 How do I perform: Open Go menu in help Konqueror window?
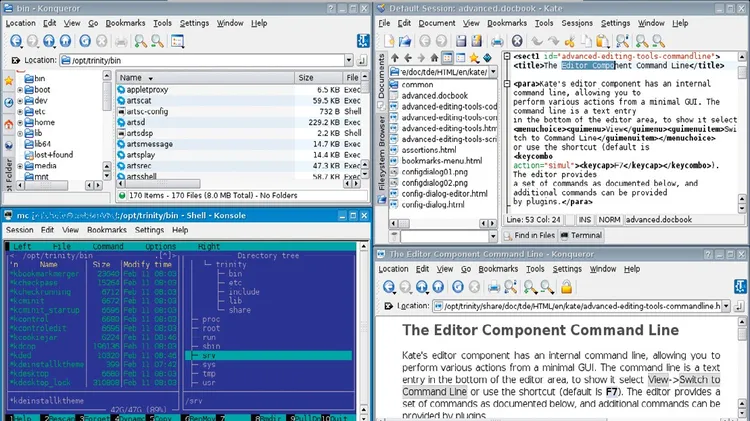tap(466, 269)
